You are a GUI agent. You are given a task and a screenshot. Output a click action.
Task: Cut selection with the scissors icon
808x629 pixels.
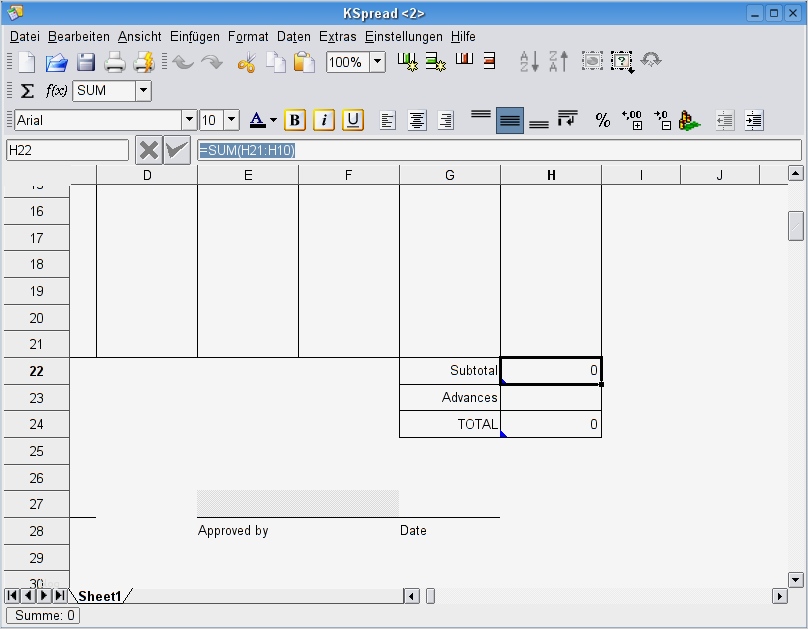pos(246,62)
